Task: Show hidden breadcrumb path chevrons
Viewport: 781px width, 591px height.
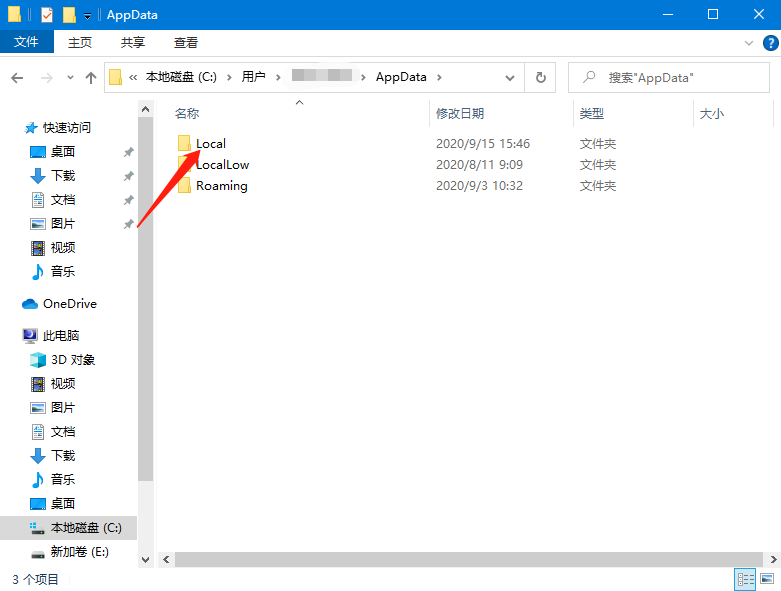Action: [x=133, y=77]
